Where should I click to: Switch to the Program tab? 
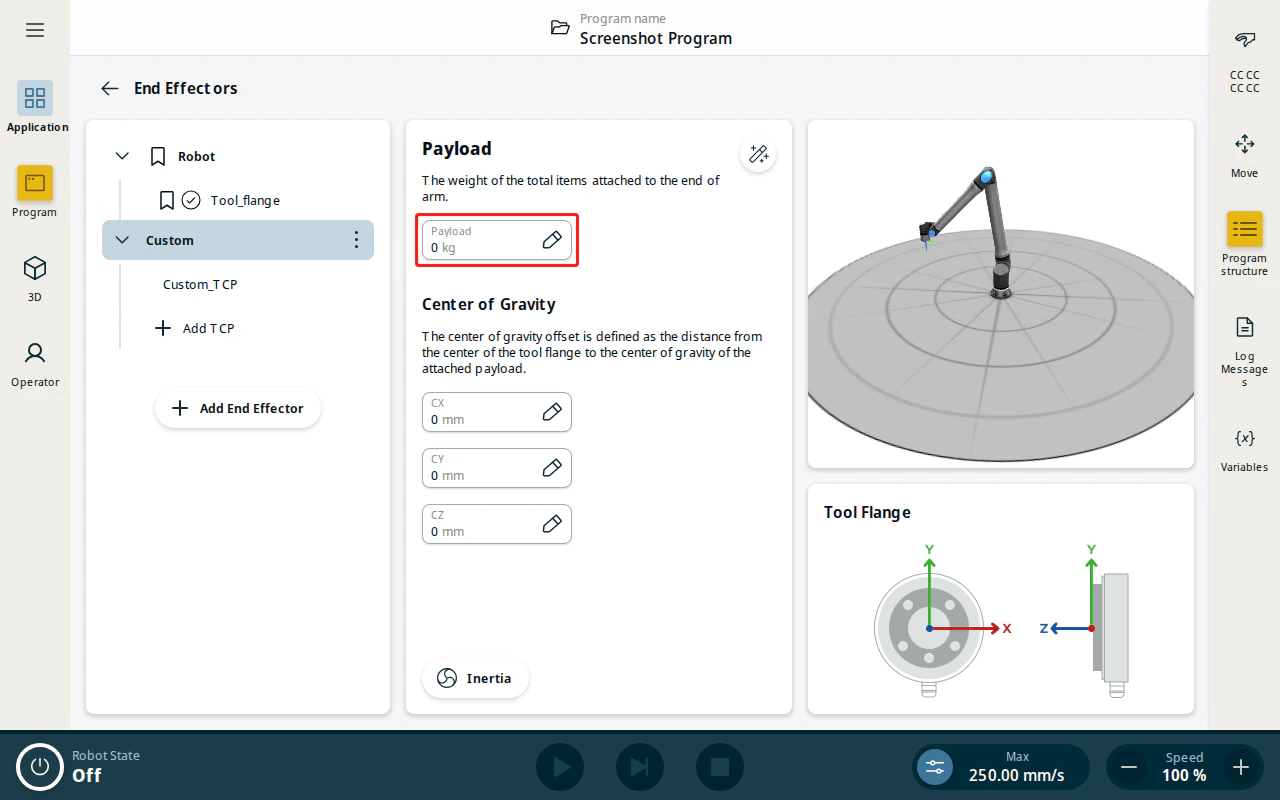35,192
